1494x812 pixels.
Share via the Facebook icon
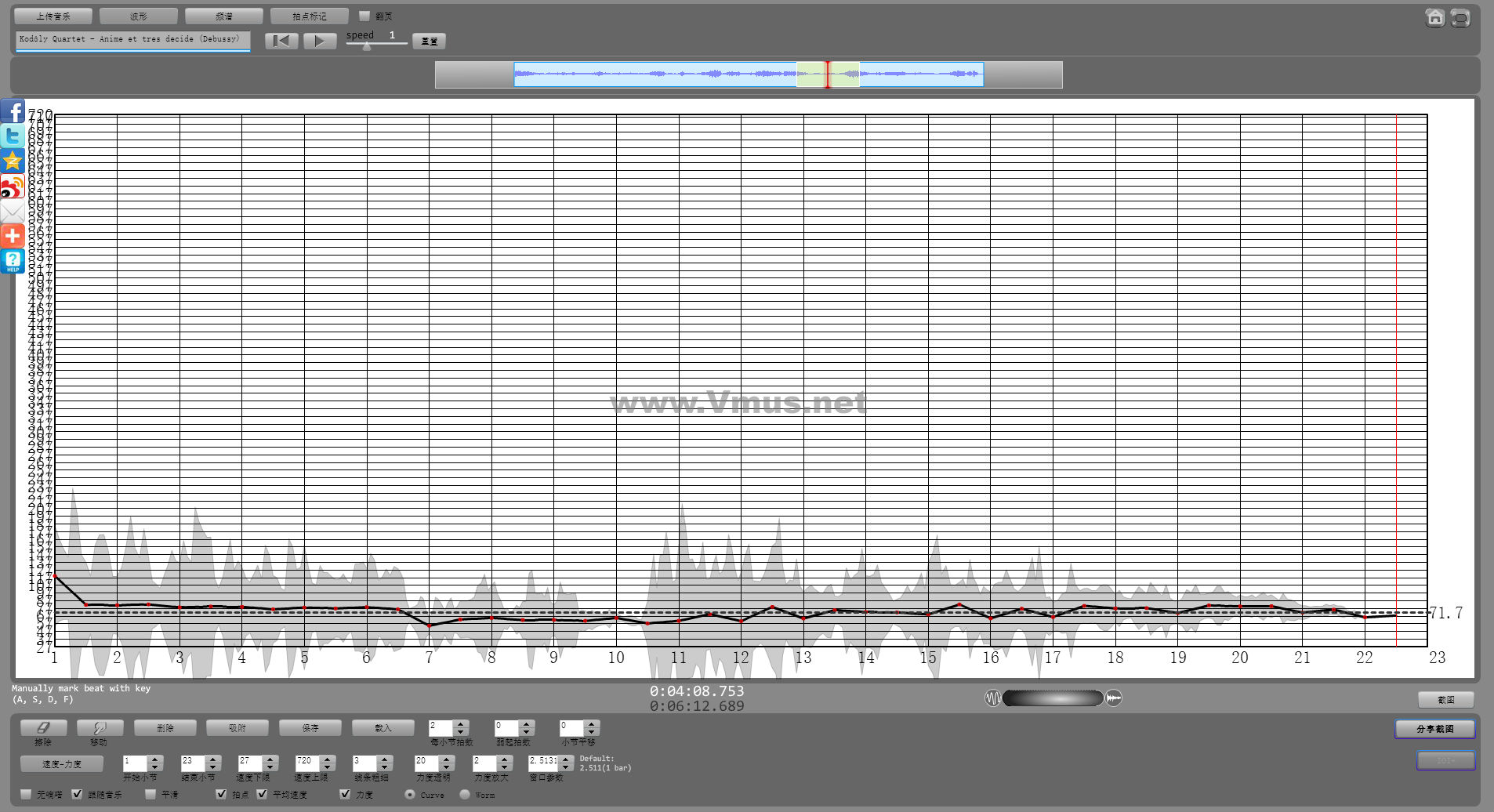click(x=13, y=111)
